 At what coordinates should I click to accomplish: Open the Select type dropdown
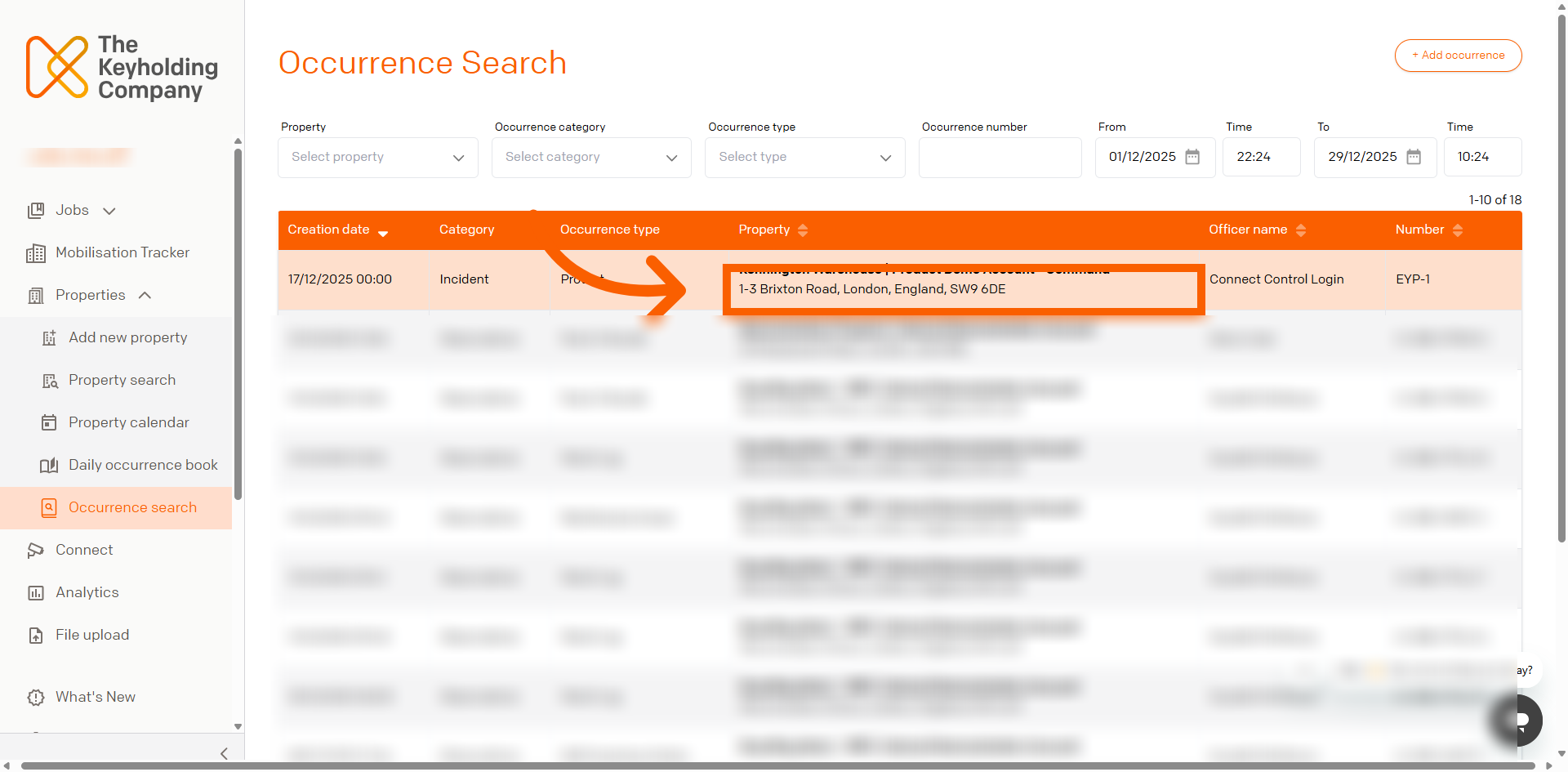(805, 157)
